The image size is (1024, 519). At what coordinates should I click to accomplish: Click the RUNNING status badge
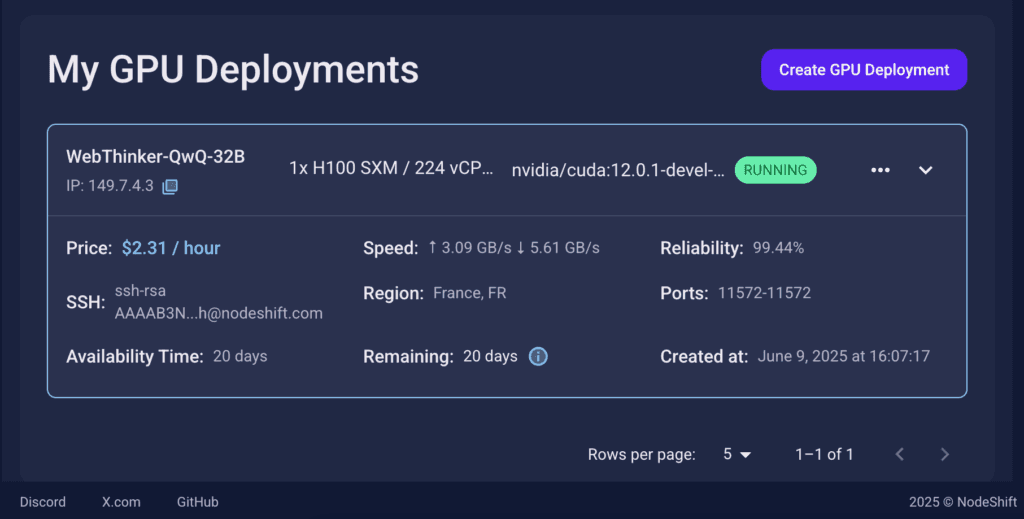pos(775,170)
